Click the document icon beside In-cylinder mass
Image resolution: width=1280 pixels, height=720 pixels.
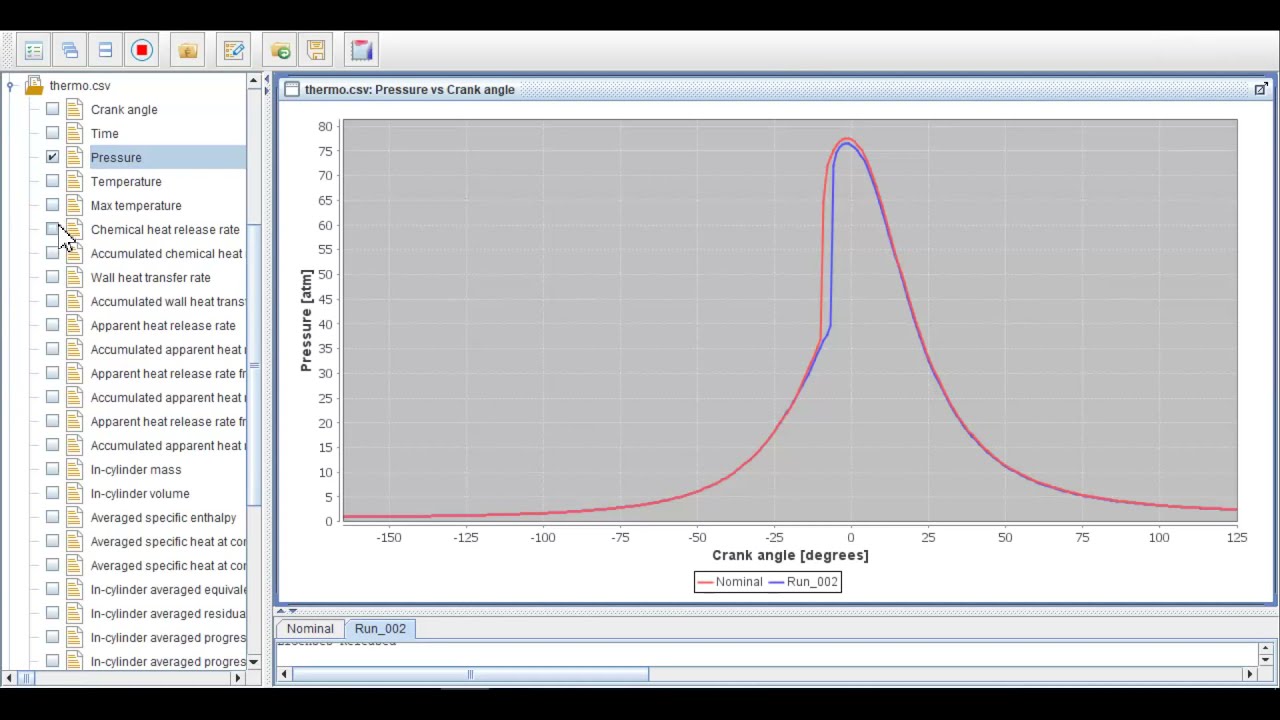(74, 470)
